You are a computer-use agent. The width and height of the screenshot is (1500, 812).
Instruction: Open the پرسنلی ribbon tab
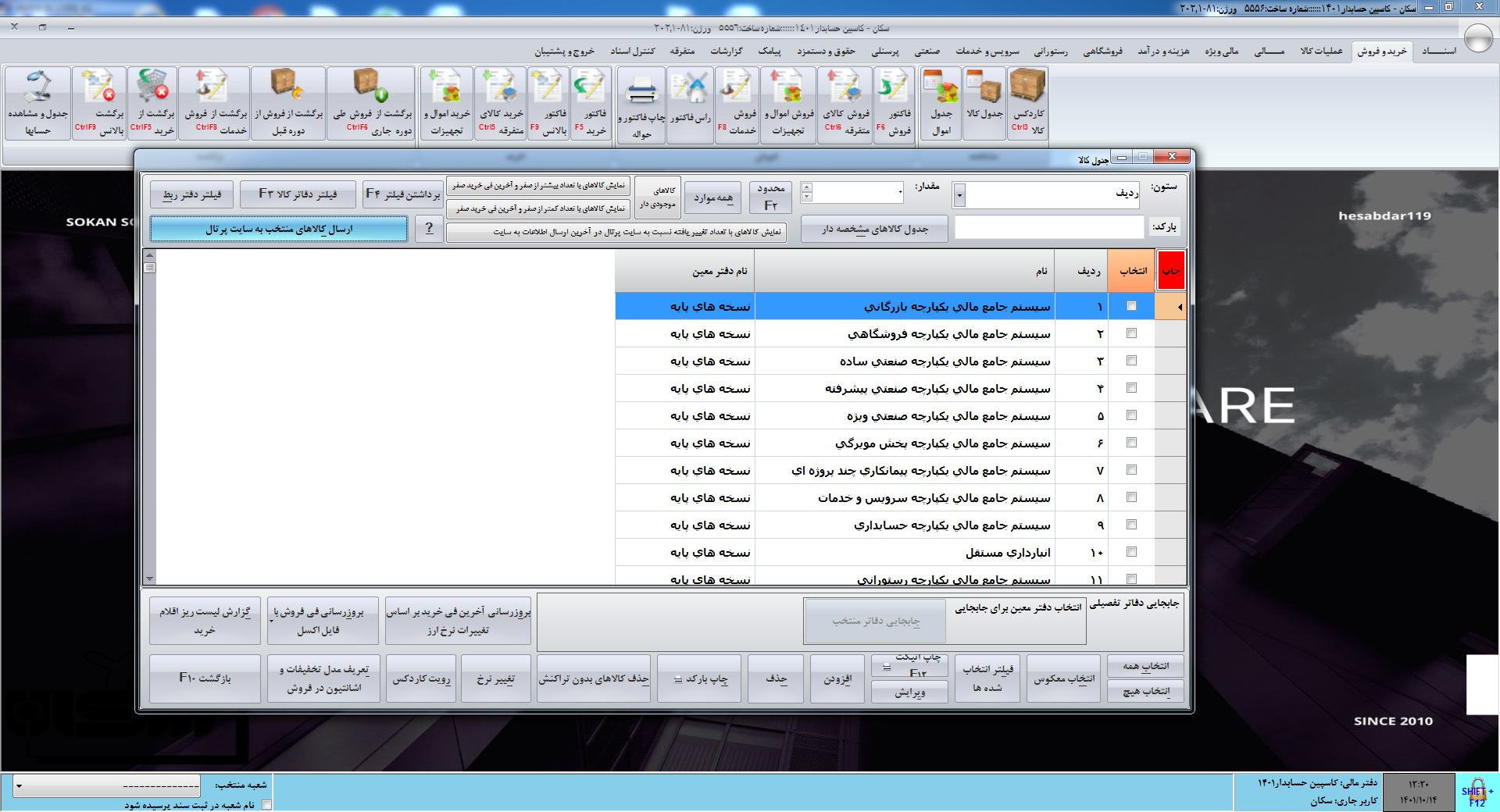point(885,51)
